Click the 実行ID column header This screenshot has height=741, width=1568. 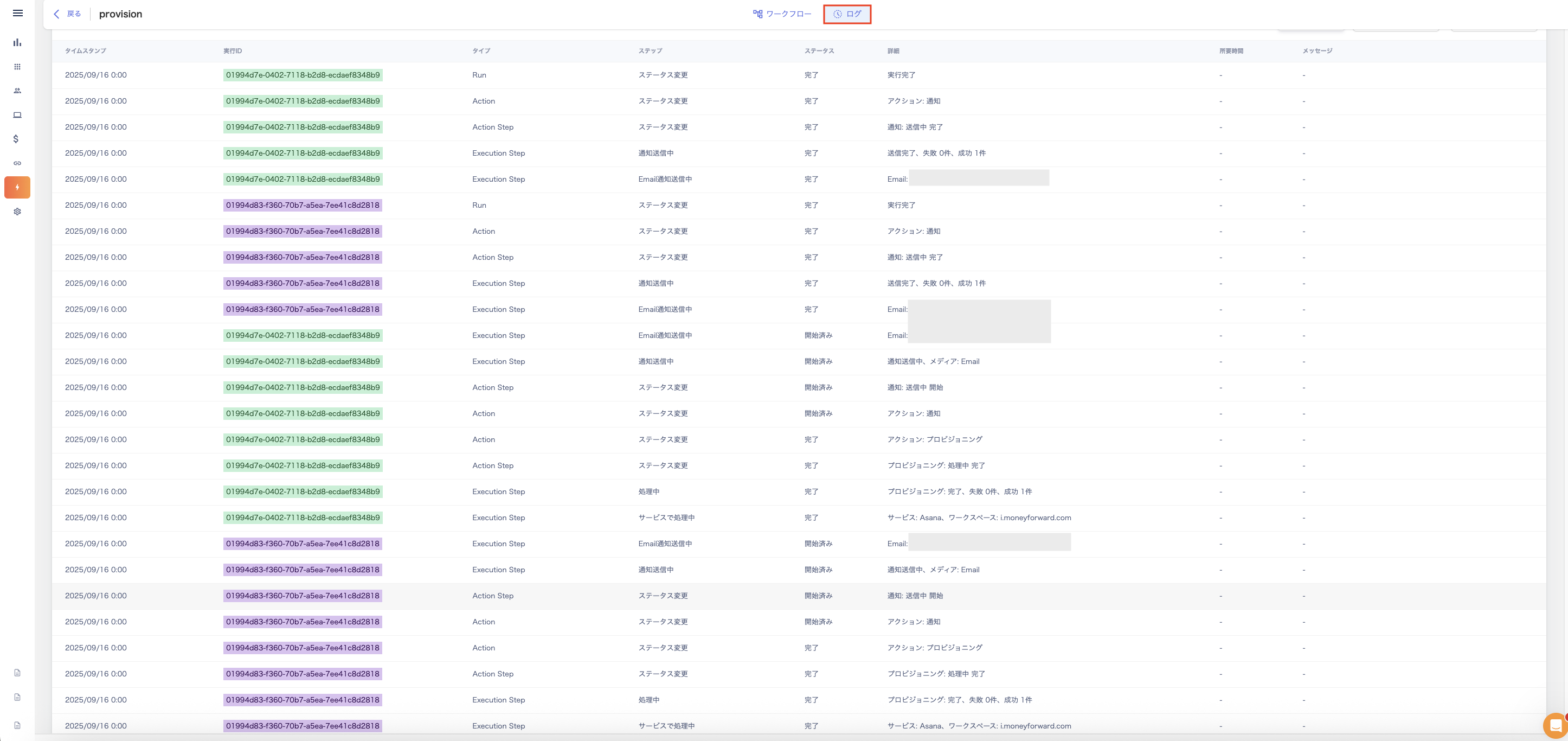pos(232,51)
